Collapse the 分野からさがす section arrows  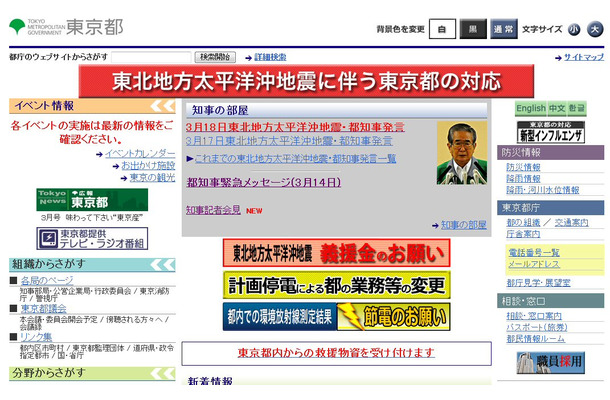163,374
